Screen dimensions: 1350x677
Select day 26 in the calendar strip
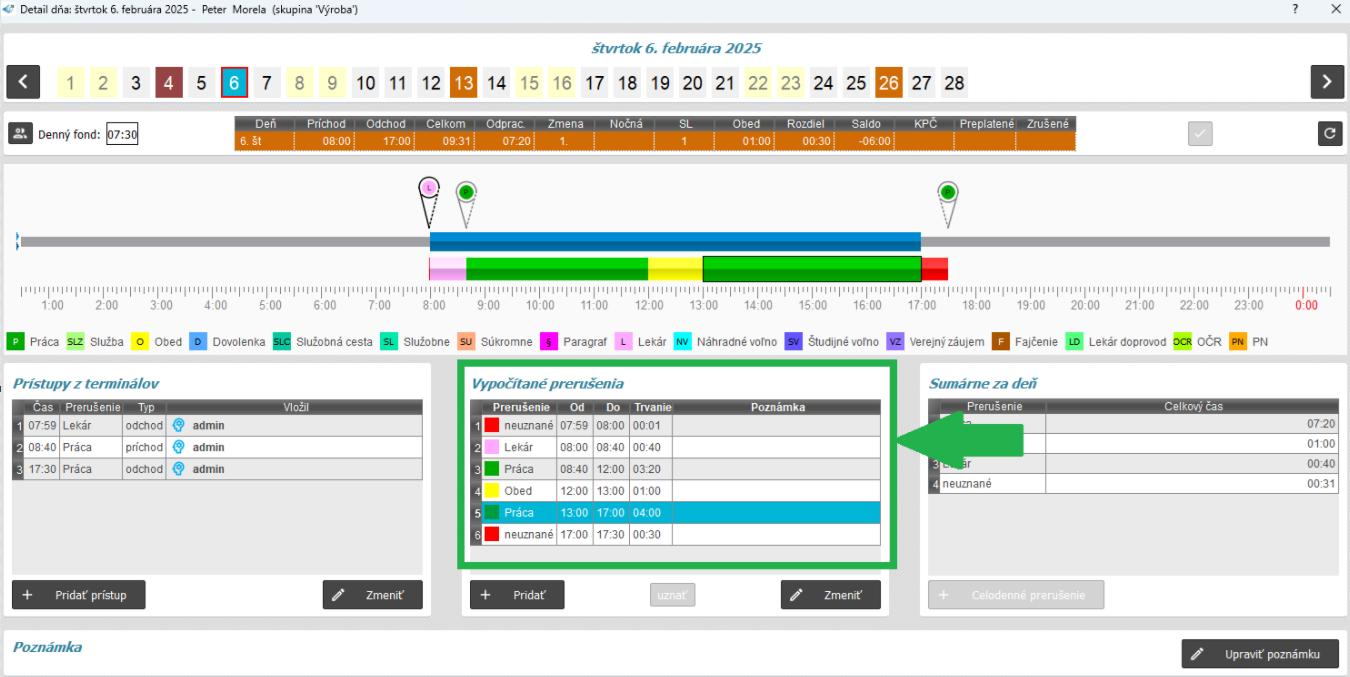[x=888, y=83]
